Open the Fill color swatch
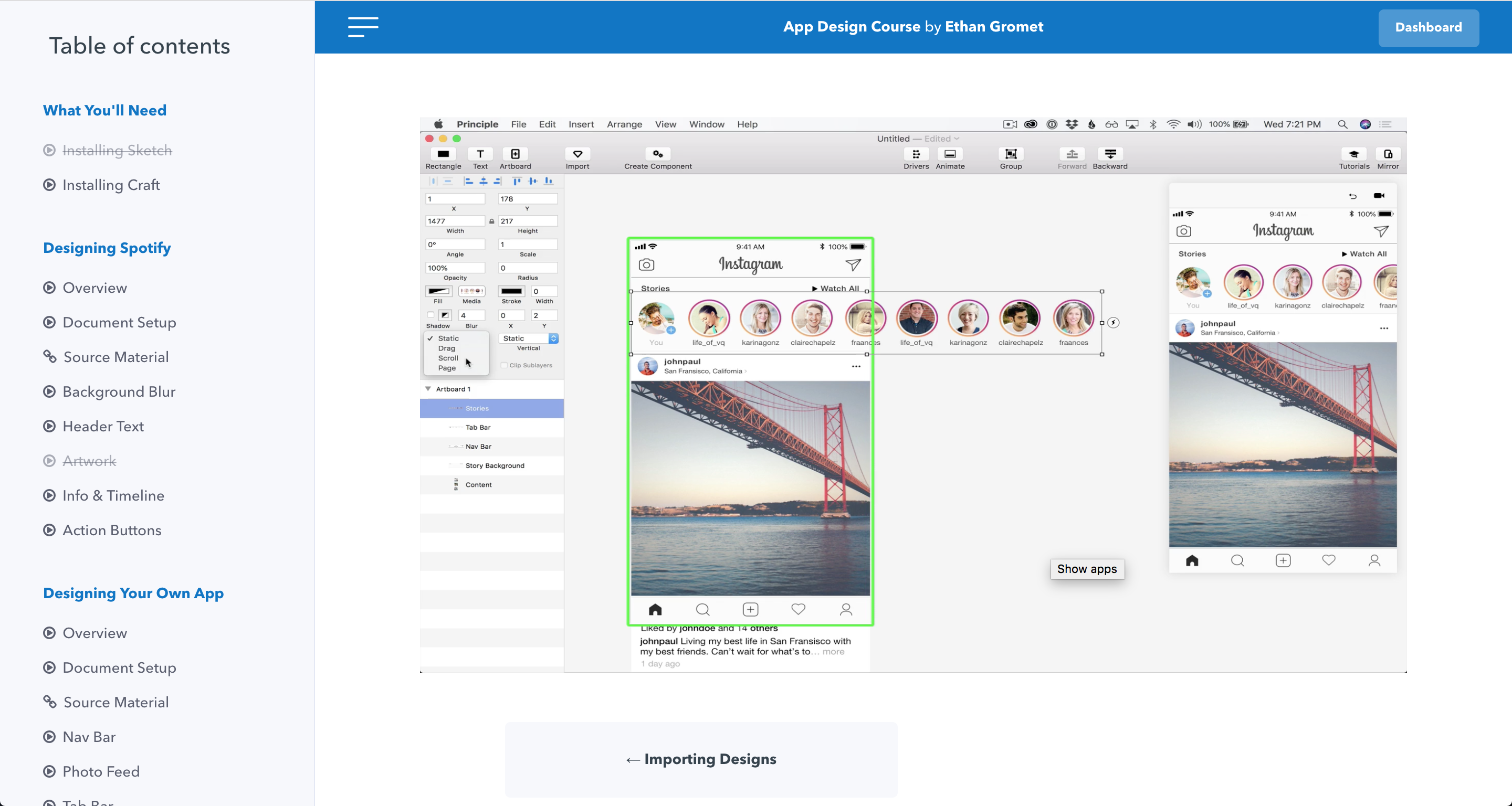Viewport: 1512px width, 806px height. (x=438, y=292)
